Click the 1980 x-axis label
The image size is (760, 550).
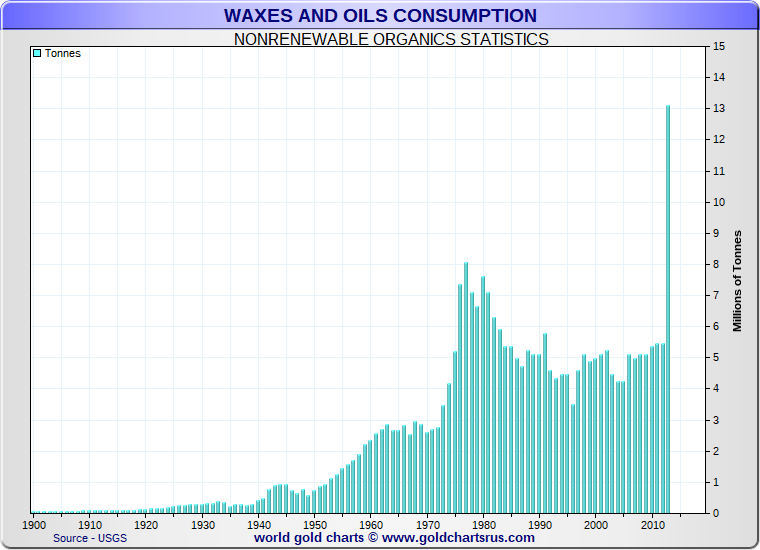[484, 524]
